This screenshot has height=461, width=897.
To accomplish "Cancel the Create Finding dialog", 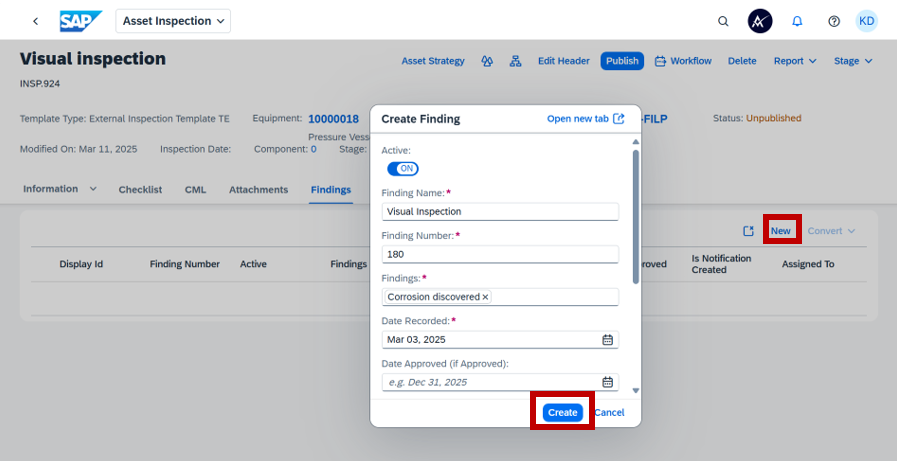I will (x=609, y=412).
